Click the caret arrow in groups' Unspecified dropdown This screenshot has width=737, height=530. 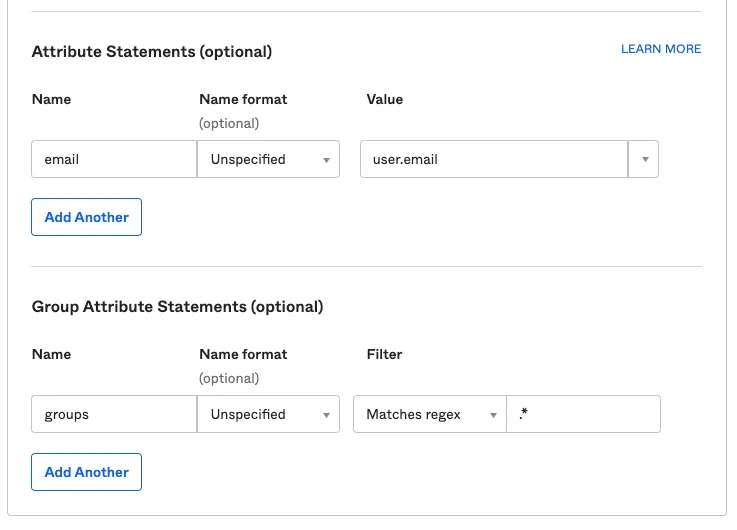coord(326,415)
